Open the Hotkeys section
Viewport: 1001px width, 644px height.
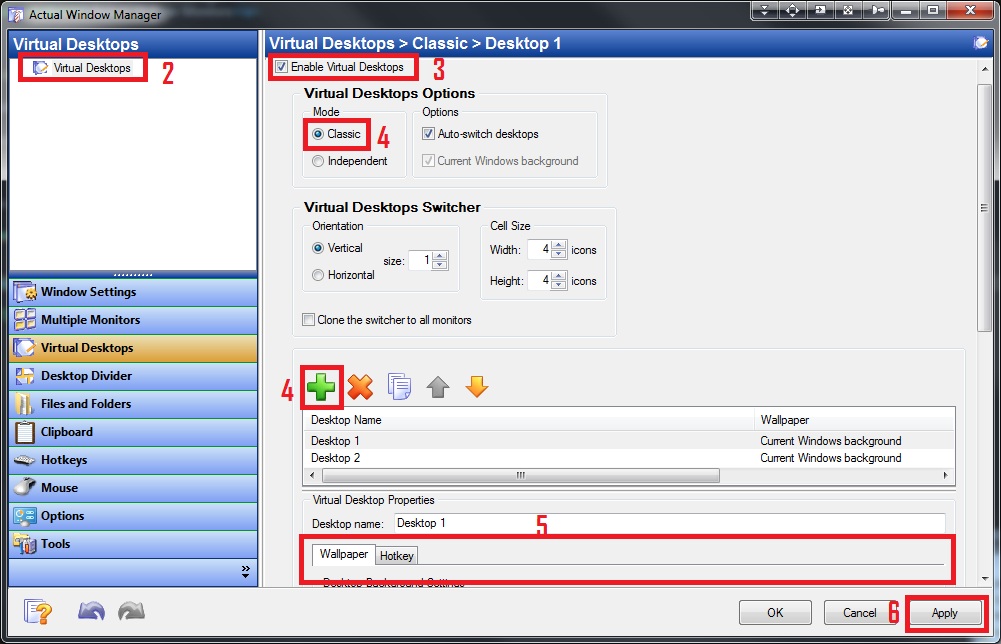133,460
